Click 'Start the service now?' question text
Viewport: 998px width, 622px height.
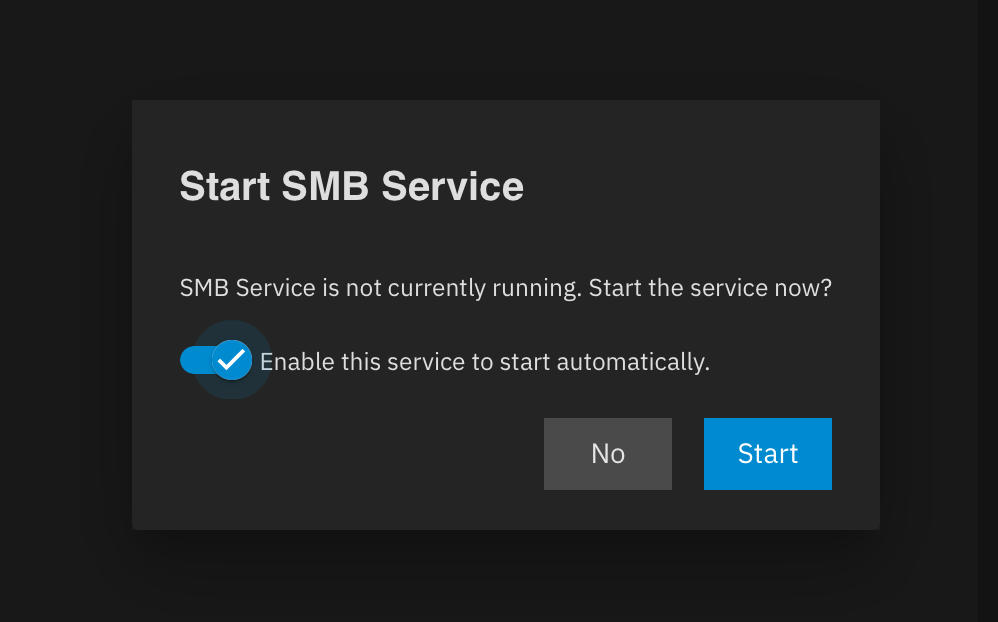[710, 289]
